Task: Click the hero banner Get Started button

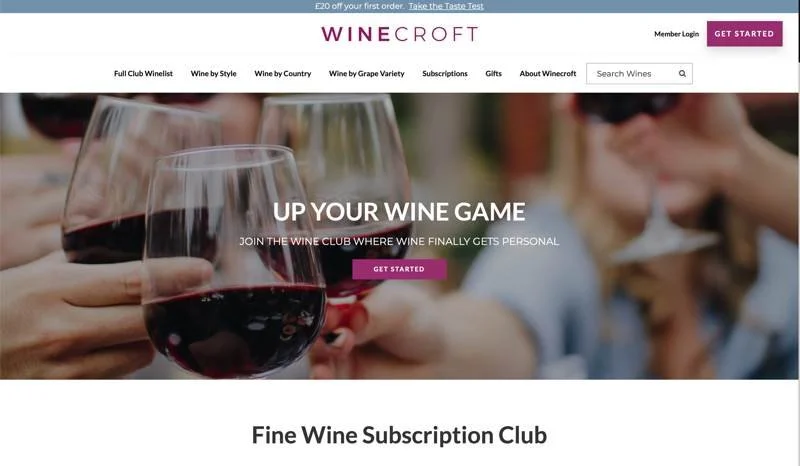Action: [x=399, y=269]
